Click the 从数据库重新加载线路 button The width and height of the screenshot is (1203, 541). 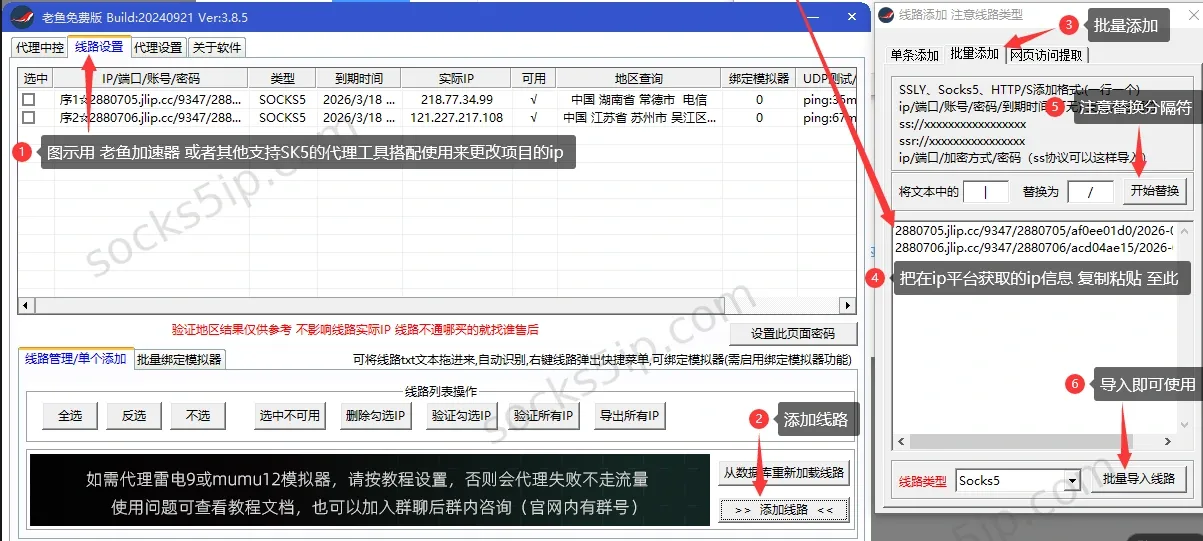pos(784,473)
